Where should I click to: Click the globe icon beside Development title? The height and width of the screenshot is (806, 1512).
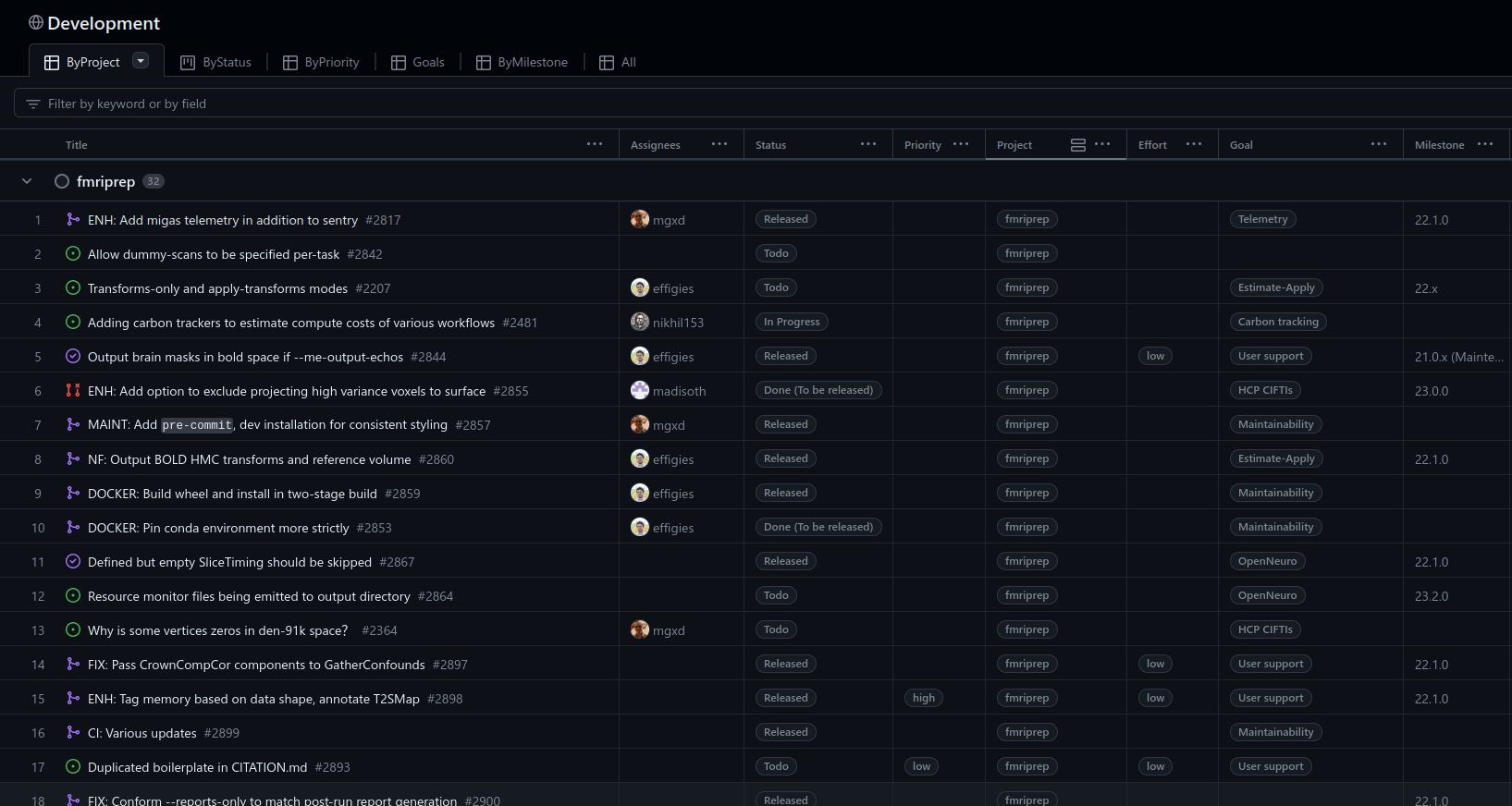[x=36, y=22]
